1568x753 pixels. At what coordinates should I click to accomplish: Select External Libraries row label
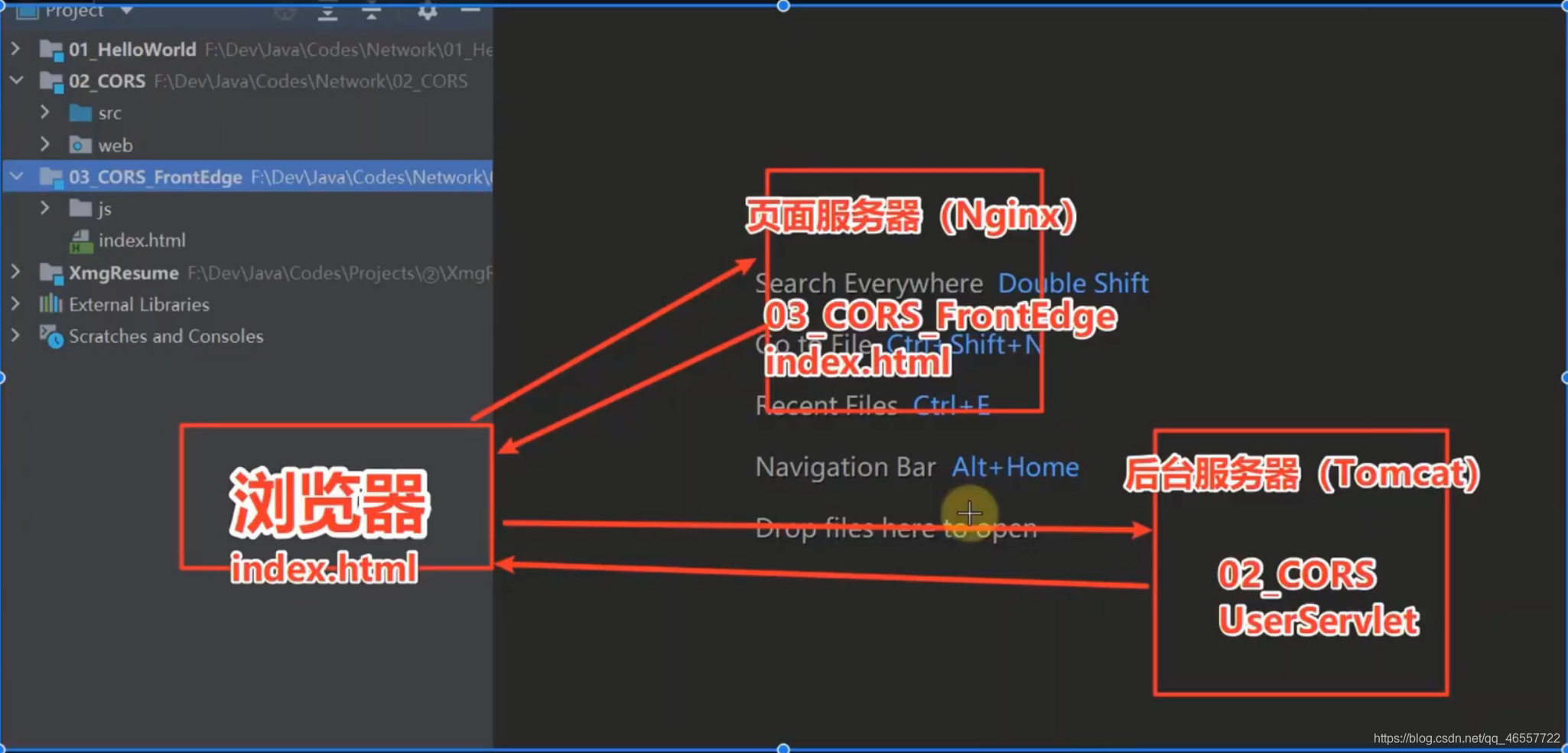pos(139,305)
